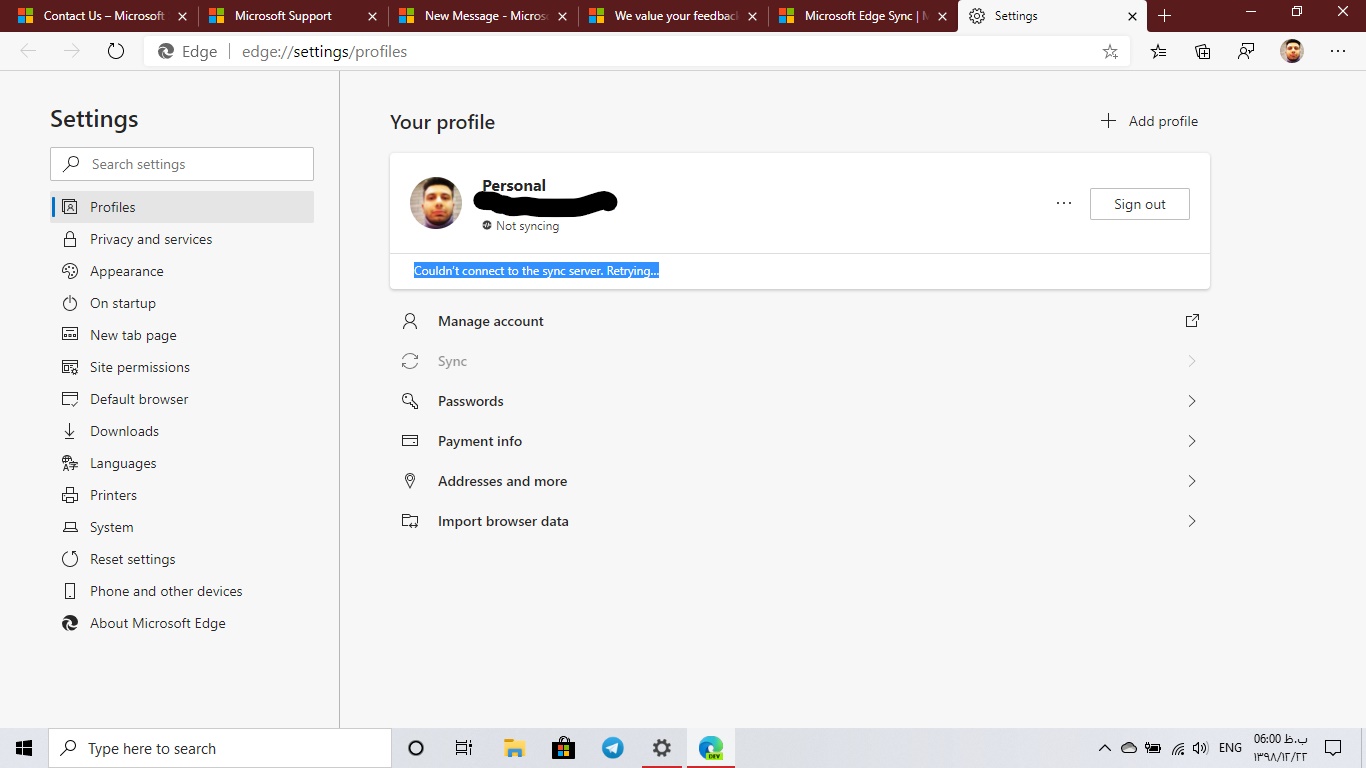Viewport: 1366px width, 768px height.
Task: Go to Downloads settings
Action: point(182,431)
